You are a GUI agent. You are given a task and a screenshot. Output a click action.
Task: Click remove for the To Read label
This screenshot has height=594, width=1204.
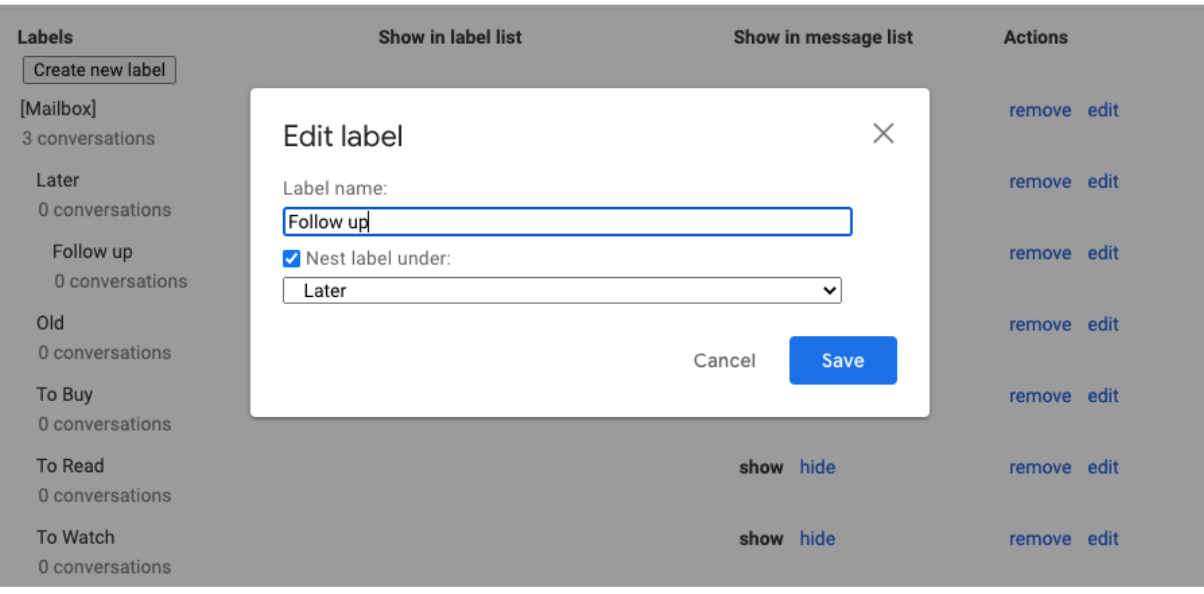1040,467
